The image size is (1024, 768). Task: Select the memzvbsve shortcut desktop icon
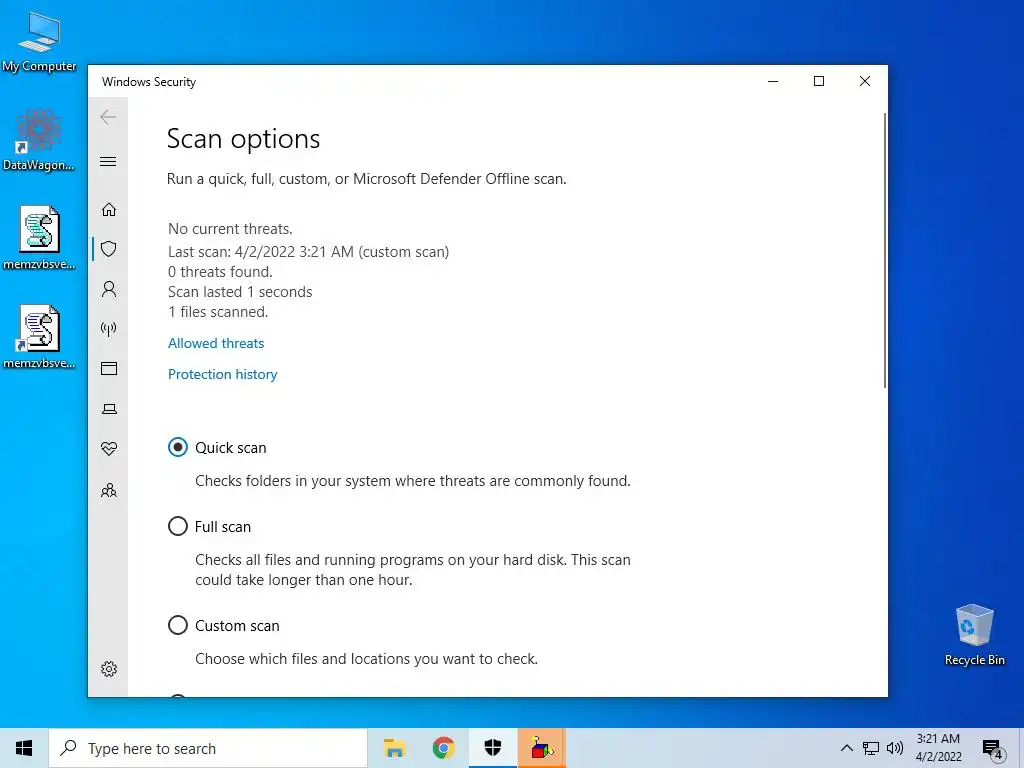(x=39, y=337)
